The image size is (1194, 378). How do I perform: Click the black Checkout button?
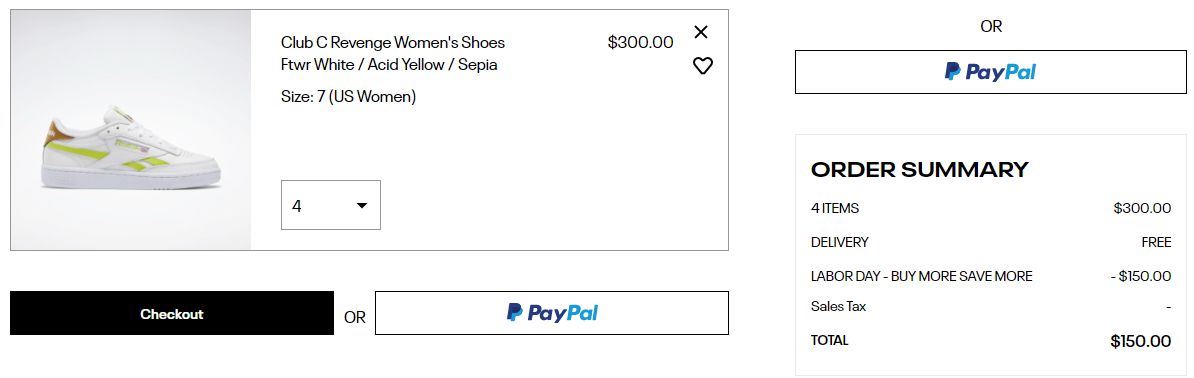[172, 313]
